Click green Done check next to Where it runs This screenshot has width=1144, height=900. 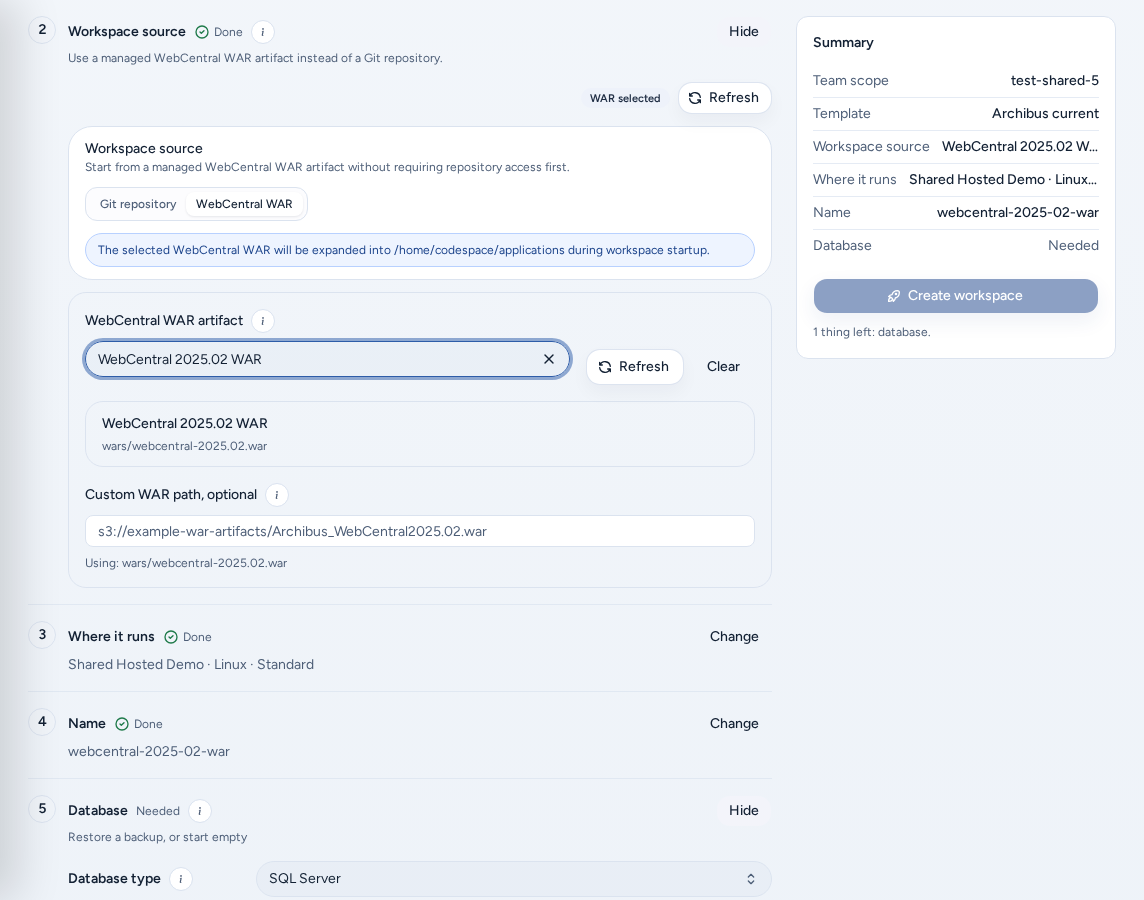click(x=171, y=637)
